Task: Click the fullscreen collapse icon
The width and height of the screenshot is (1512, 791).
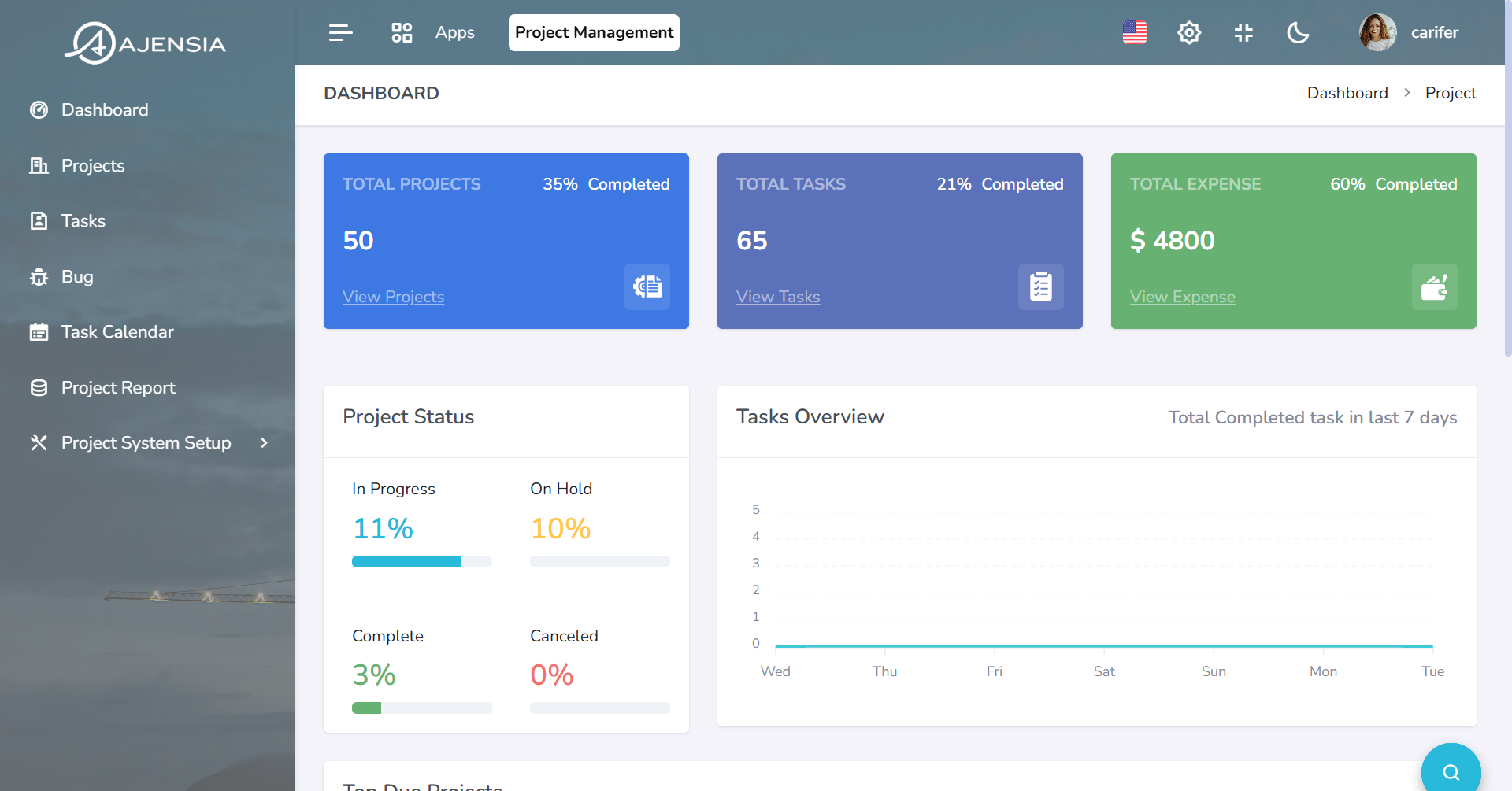Action: point(1243,32)
